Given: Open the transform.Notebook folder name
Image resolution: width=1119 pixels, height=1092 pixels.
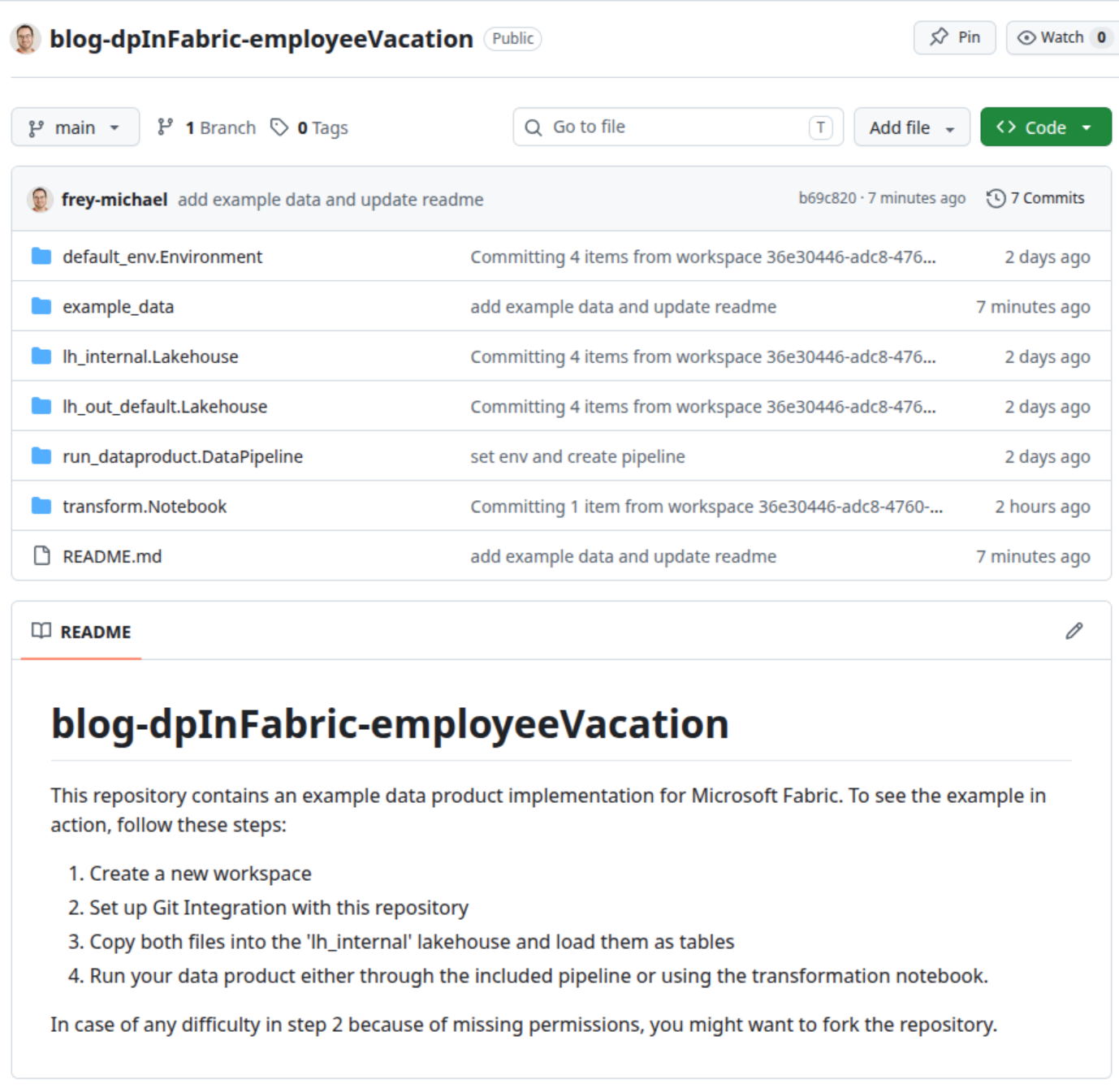Looking at the screenshot, I should pyautogui.click(x=145, y=507).
